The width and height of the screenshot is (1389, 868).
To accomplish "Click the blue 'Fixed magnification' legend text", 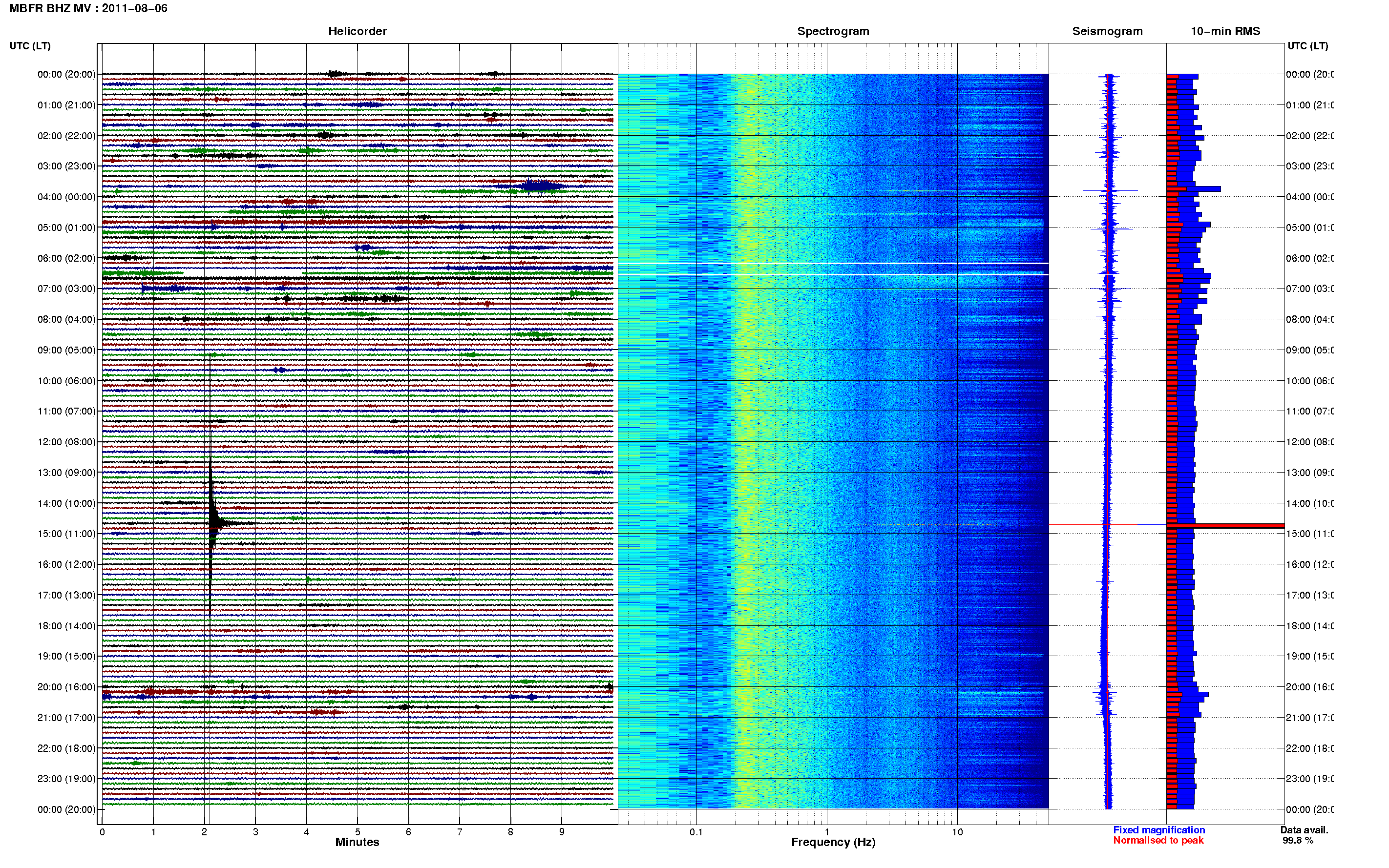I will tap(1159, 830).
